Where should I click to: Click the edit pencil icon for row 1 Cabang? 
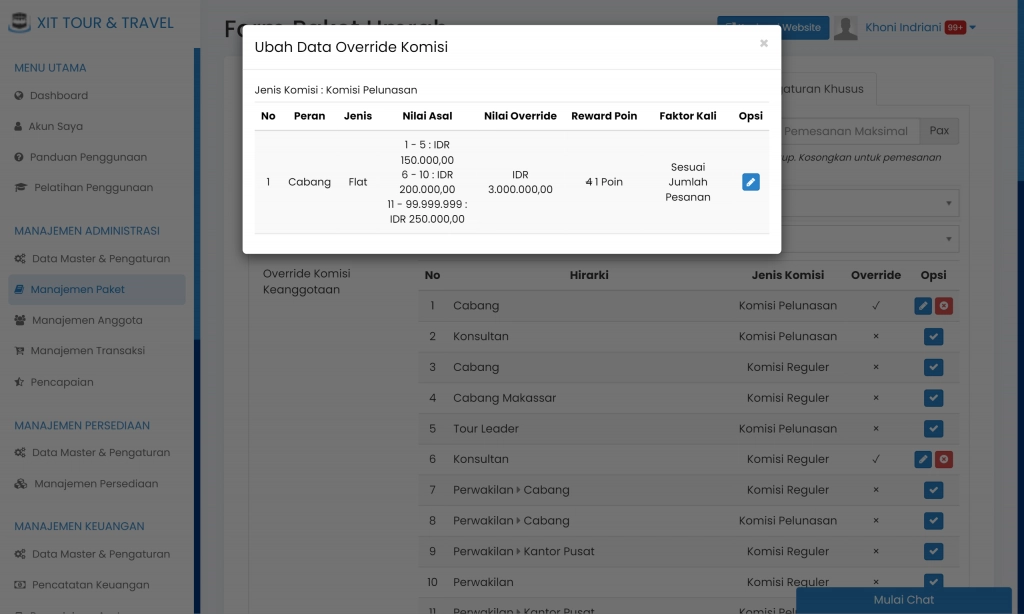(923, 306)
